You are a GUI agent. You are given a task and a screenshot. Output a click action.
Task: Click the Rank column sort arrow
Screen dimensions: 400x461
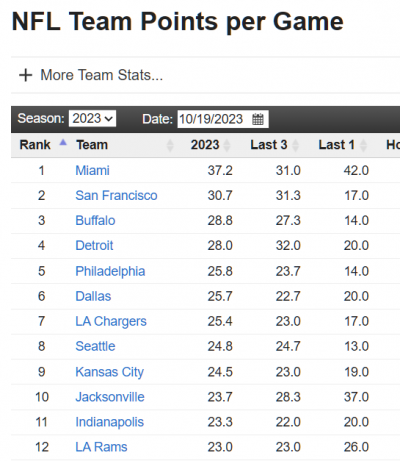coord(63,143)
